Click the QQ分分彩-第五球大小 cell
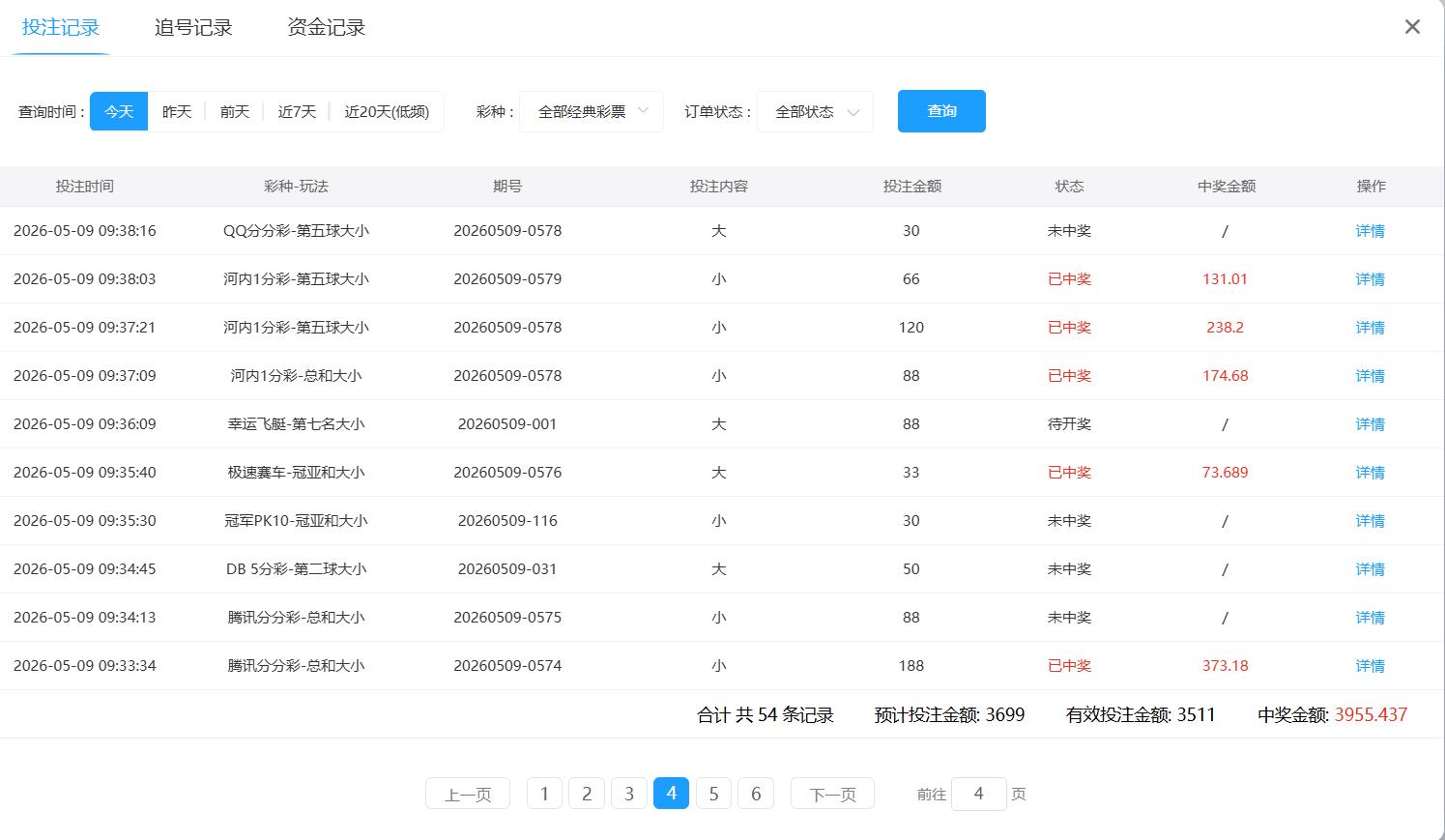The width and height of the screenshot is (1445, 840). pyautogui.click(x=296, y=231)
